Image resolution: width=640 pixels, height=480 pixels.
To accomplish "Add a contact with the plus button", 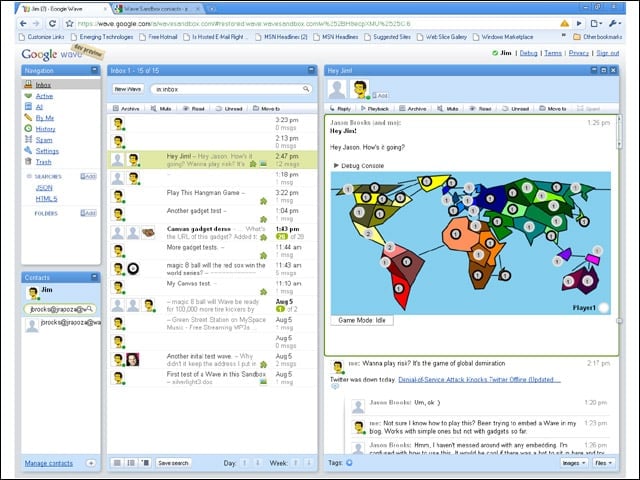I will coord(91,463).
